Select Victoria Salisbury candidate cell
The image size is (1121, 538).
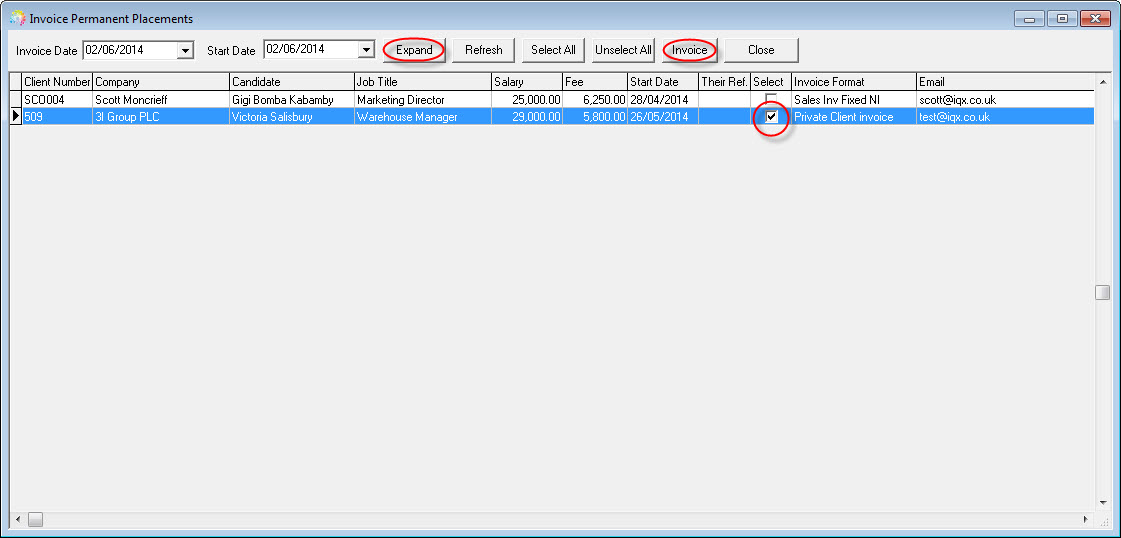pos(292,117)
